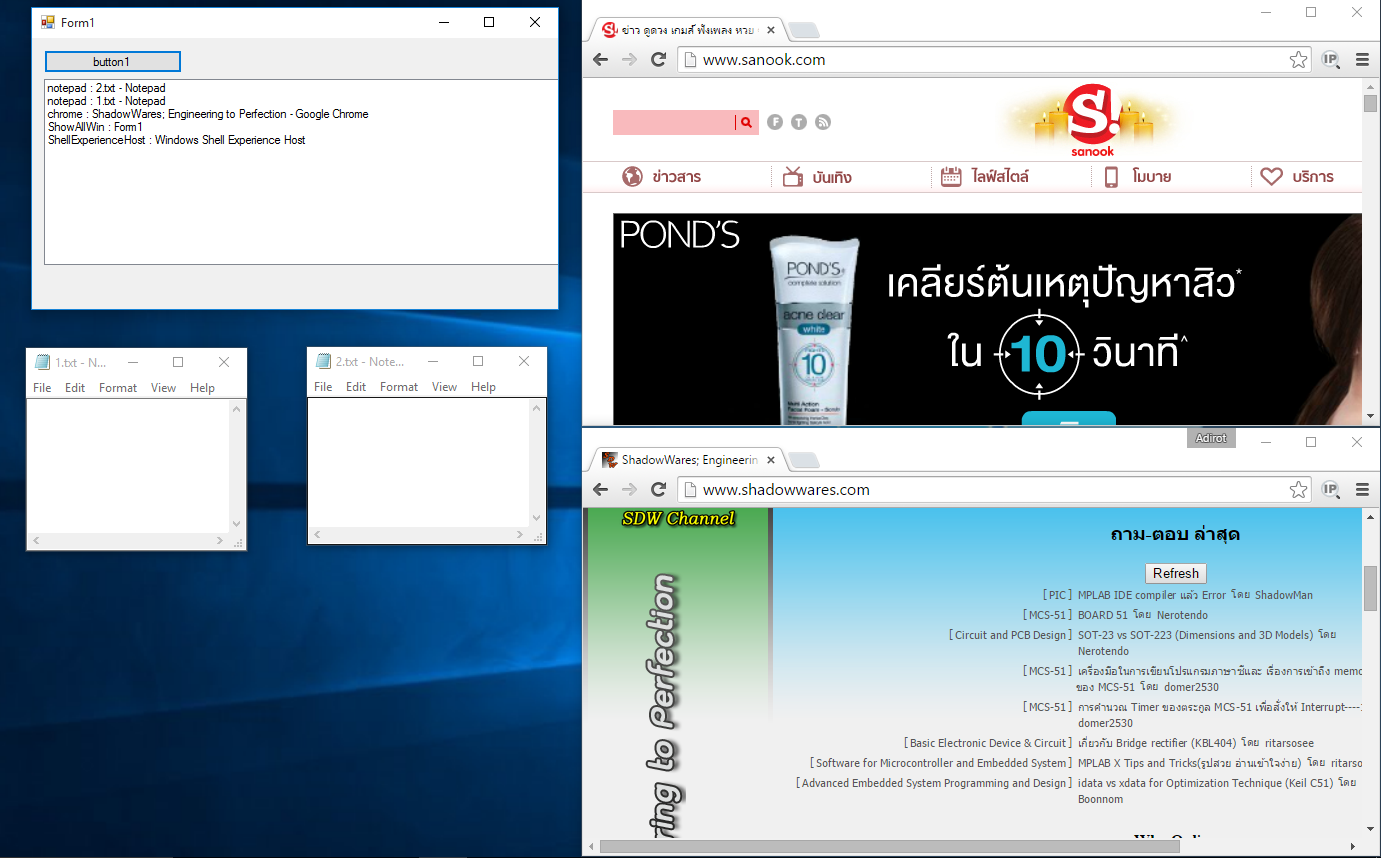Open Edit menu in 2.txt Notepad
This screenshot has height=858, width=1381.
point(356,387)
